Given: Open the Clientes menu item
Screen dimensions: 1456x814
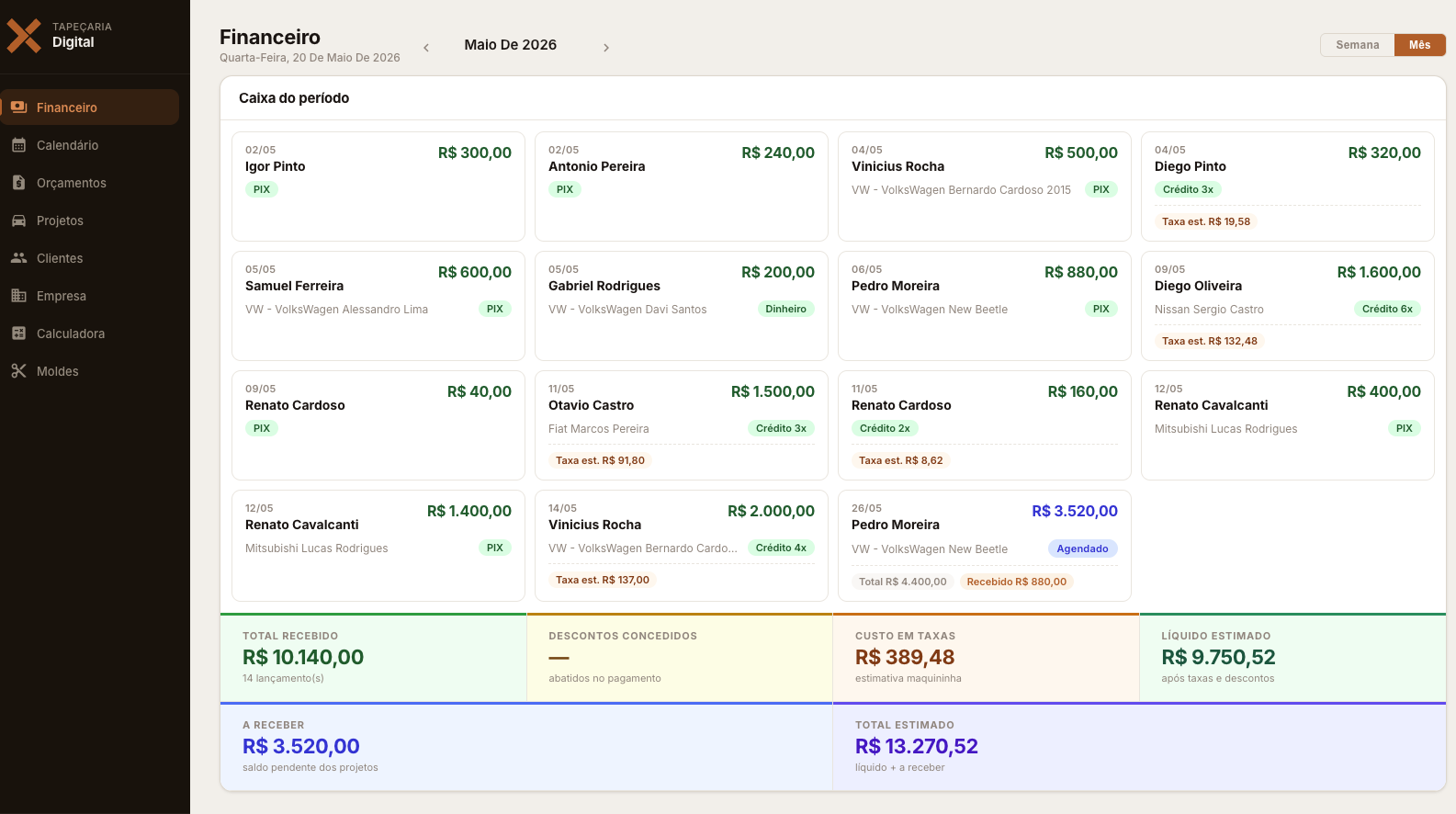Looking at the screenshot, I should (x=90, y=258).
